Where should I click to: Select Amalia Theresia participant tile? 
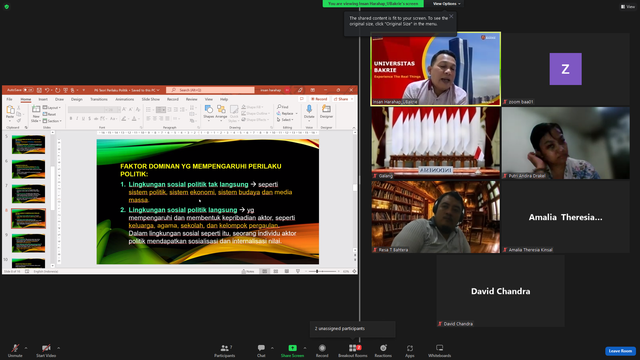tap(565, 217)
